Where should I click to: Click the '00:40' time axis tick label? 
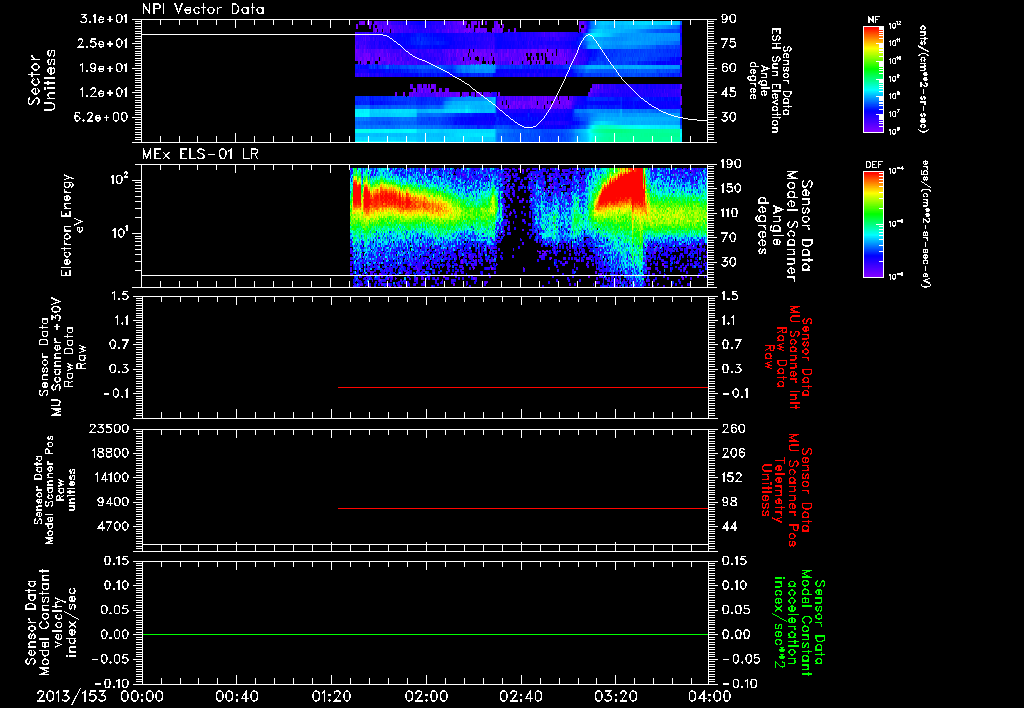point(236,696)
